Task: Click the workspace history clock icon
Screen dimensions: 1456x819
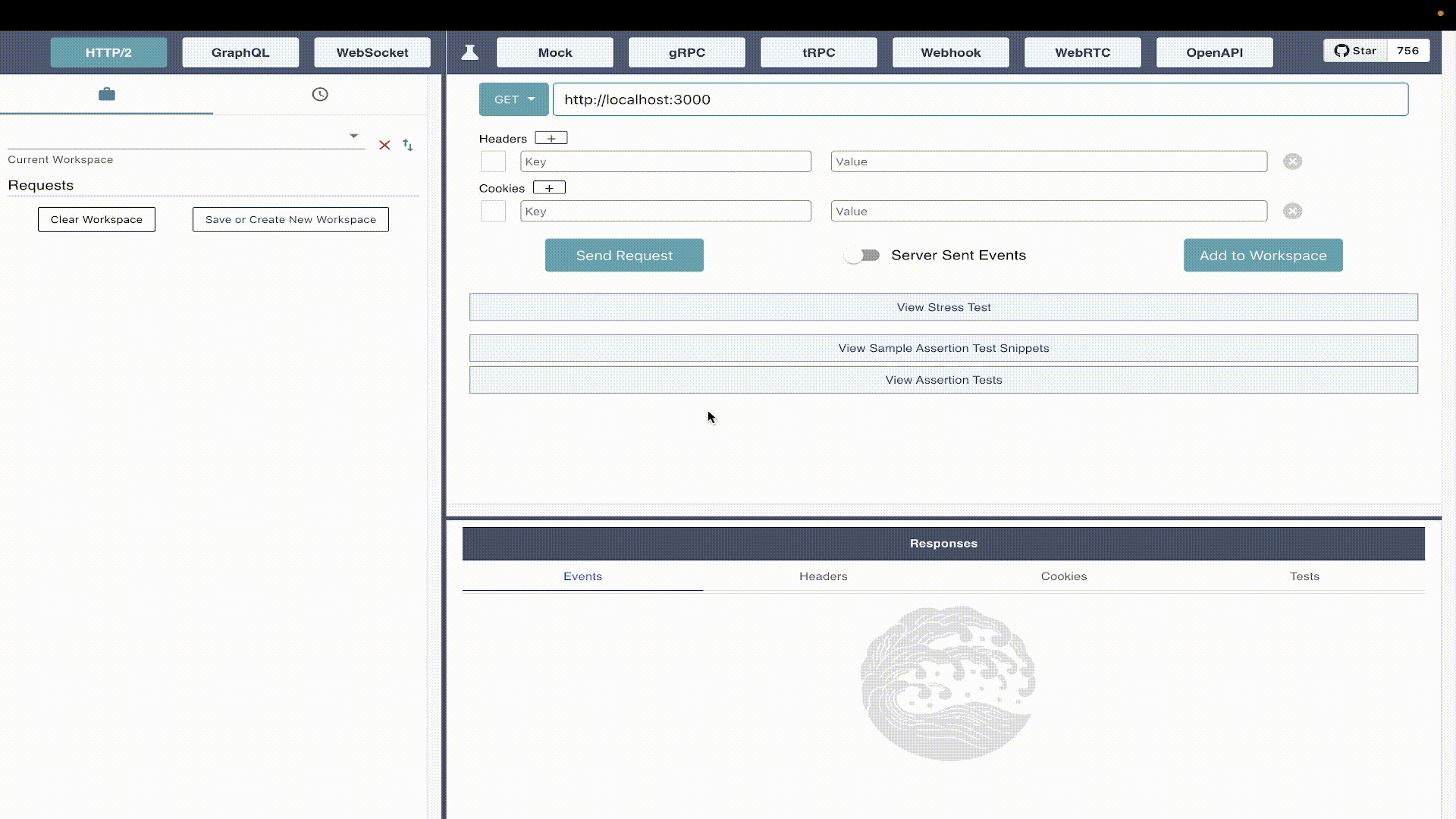Action: point(320,93)
